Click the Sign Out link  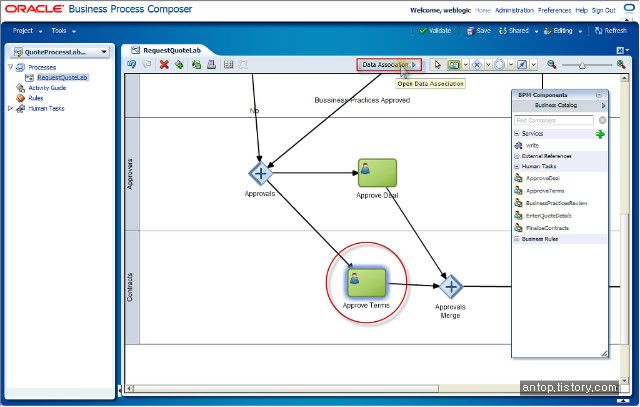(x=604, y=10)
